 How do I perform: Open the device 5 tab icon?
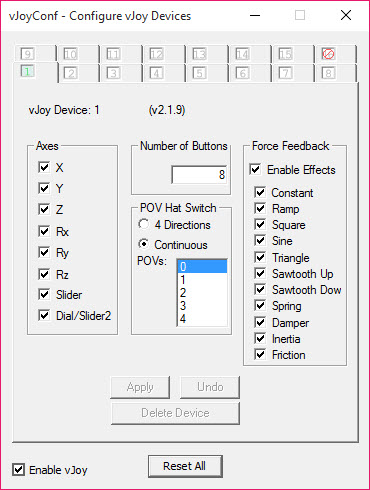click(199, 73)
